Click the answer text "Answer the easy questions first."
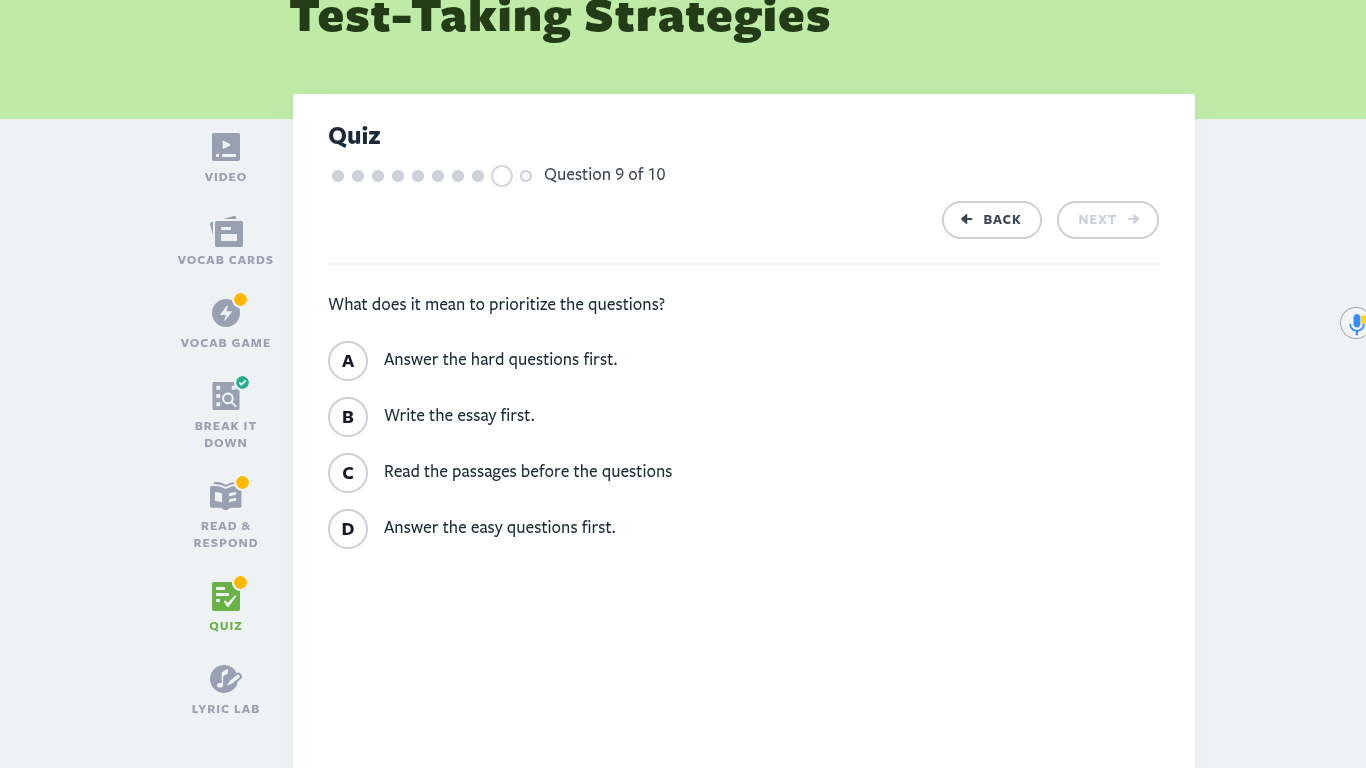This screenshot has width=1366, height=768. (x=500, y=527)
